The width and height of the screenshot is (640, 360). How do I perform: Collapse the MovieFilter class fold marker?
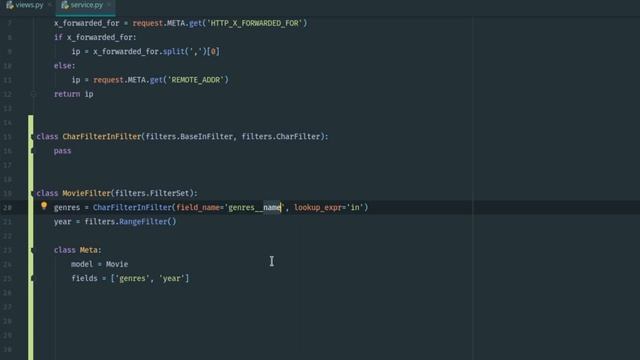click(32, 193)
